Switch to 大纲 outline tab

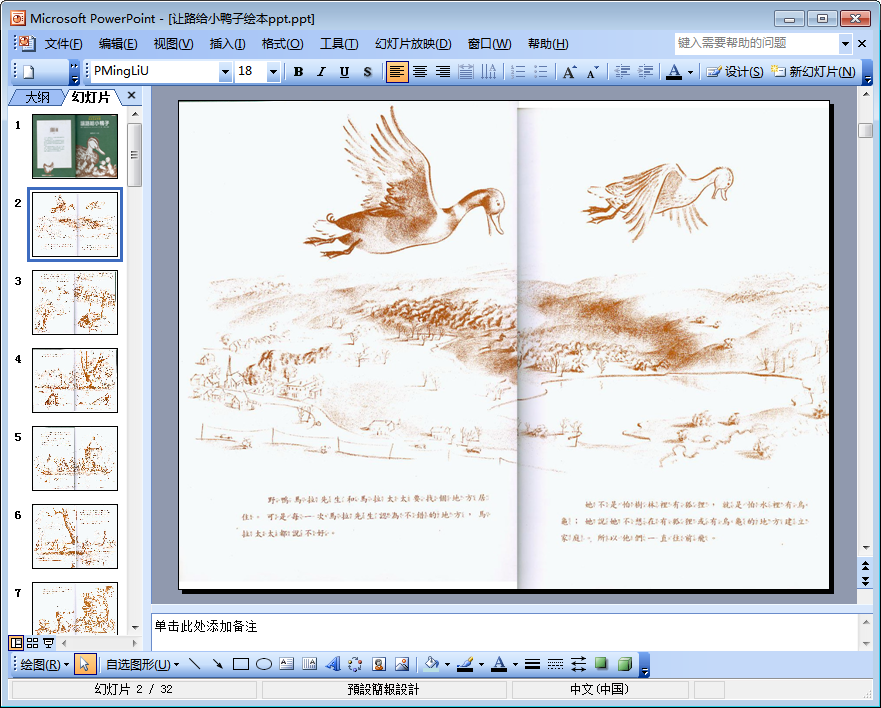(37, 97)
